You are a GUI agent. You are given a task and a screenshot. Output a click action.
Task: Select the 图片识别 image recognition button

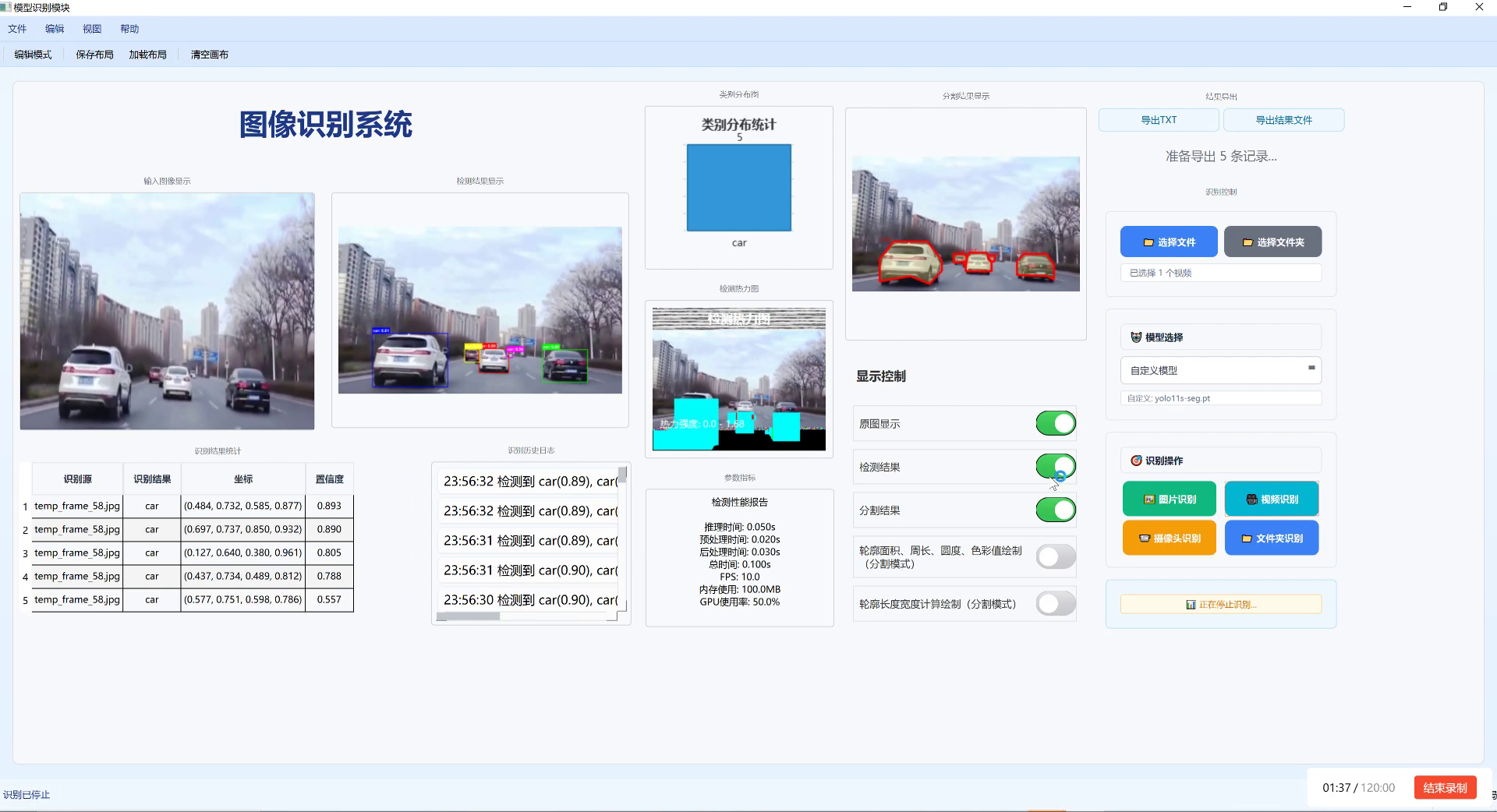click(1169, 499)
